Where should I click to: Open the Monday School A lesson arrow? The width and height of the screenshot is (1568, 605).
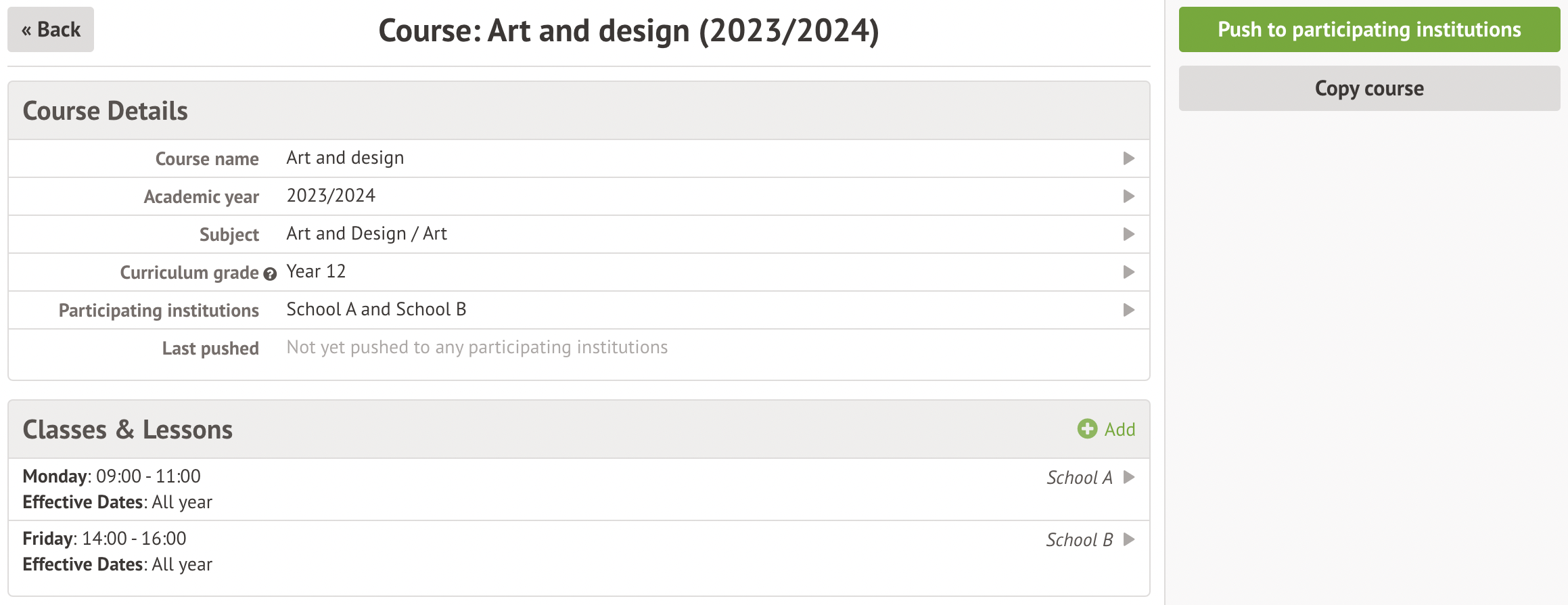click(1128, 477)
